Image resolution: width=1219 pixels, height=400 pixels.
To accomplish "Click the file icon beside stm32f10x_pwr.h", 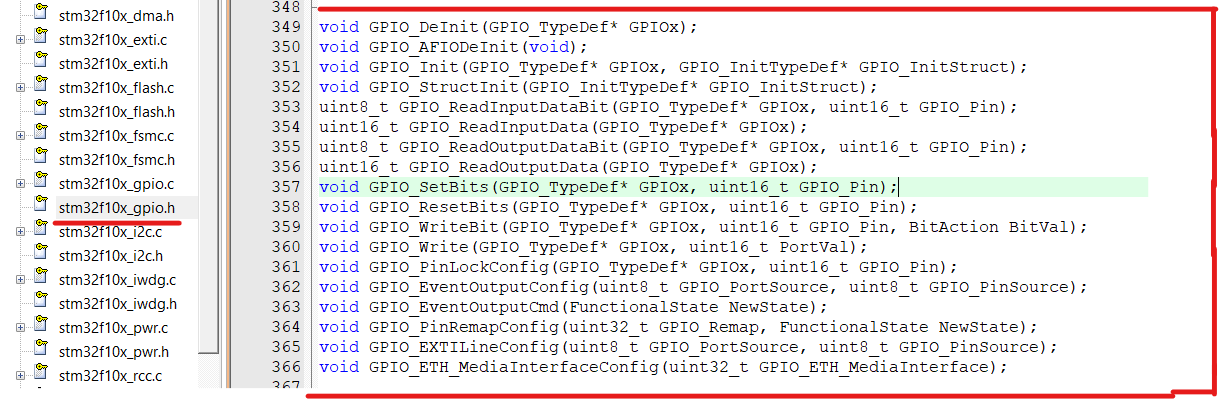I will tap(41, 349).
